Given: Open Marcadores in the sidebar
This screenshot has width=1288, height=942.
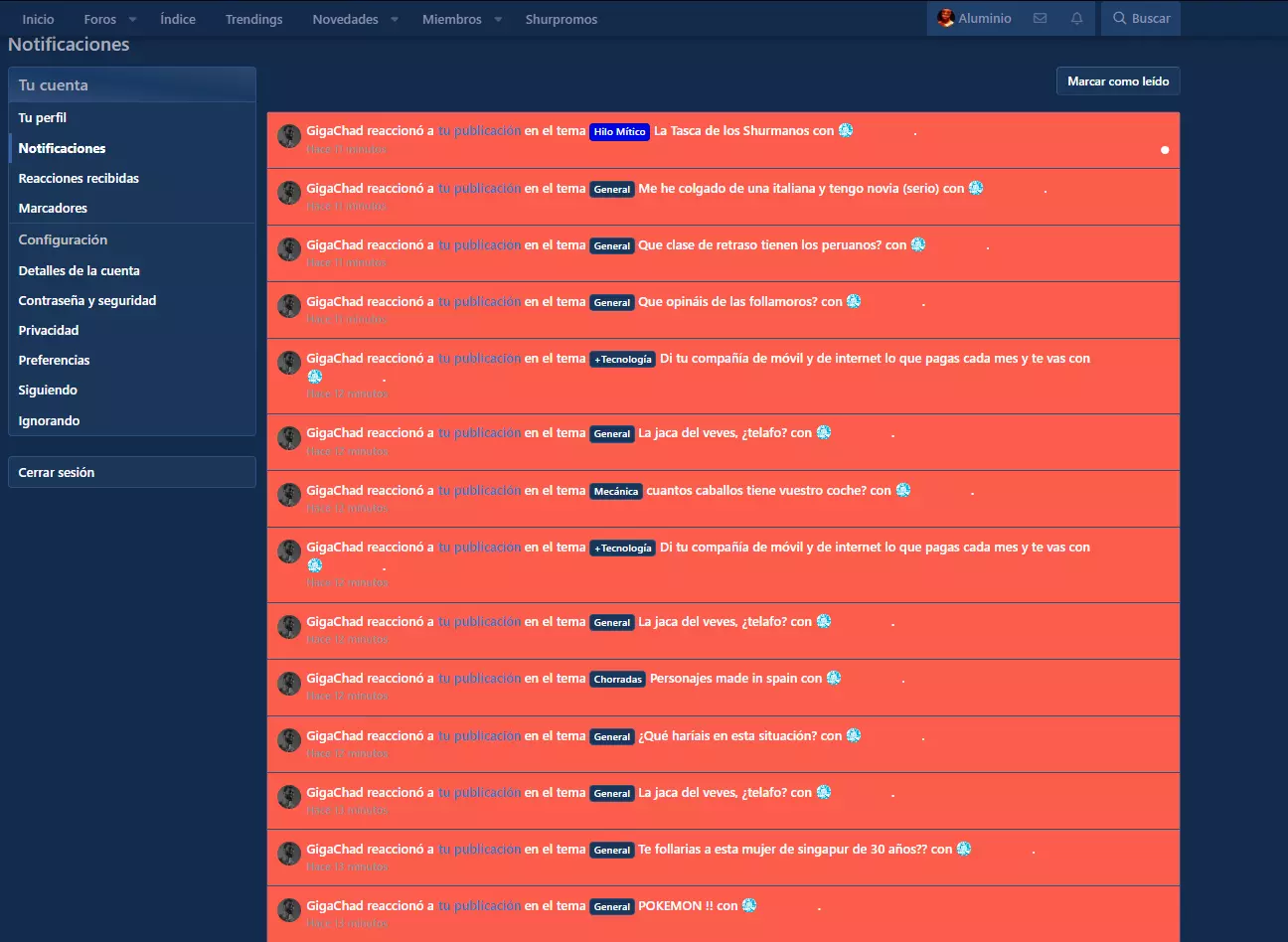Looking at the screenshot, I should pyautogui.click(x=132, y=208).
